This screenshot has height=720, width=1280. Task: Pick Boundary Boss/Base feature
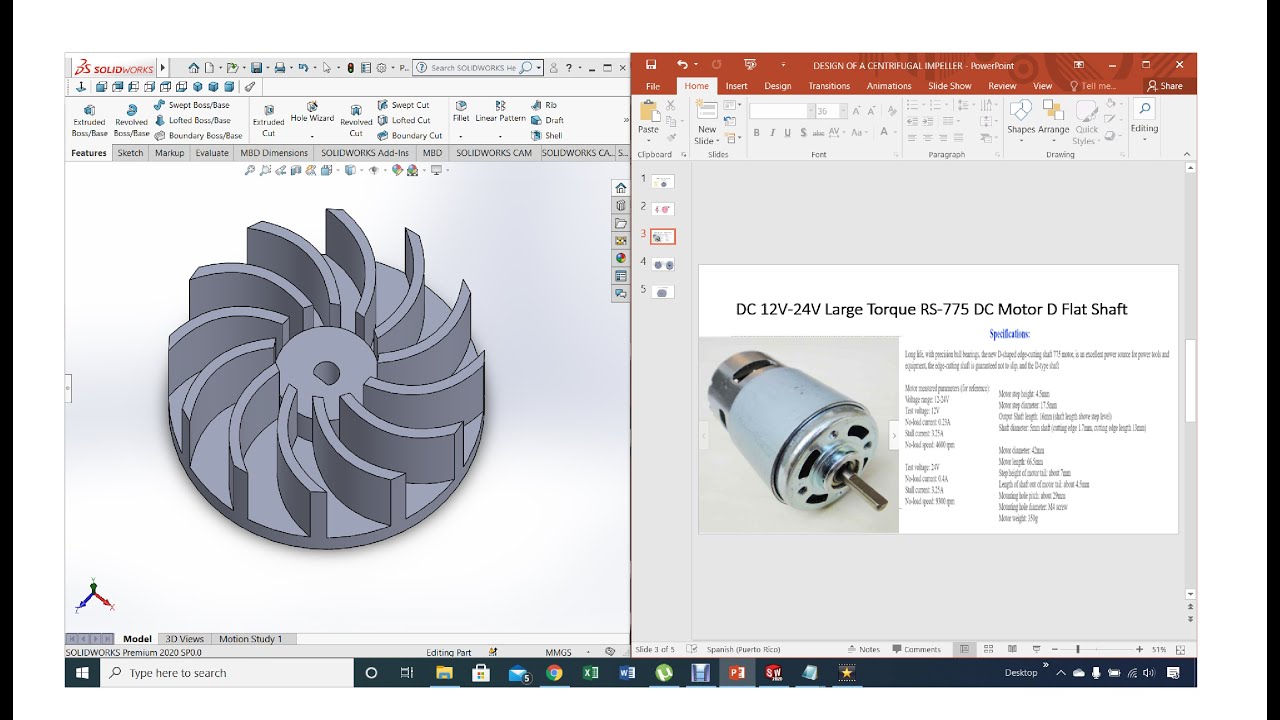(x=198, y=135)
